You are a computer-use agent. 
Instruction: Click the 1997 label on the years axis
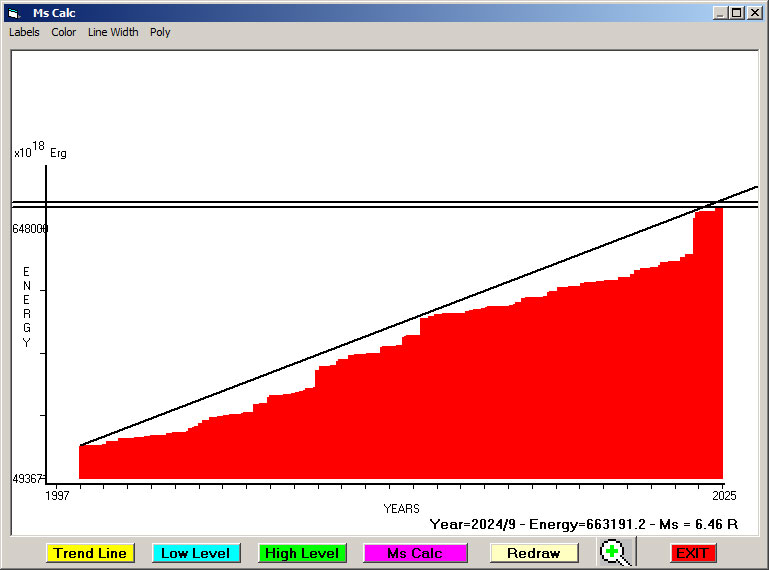click(58, 495)
